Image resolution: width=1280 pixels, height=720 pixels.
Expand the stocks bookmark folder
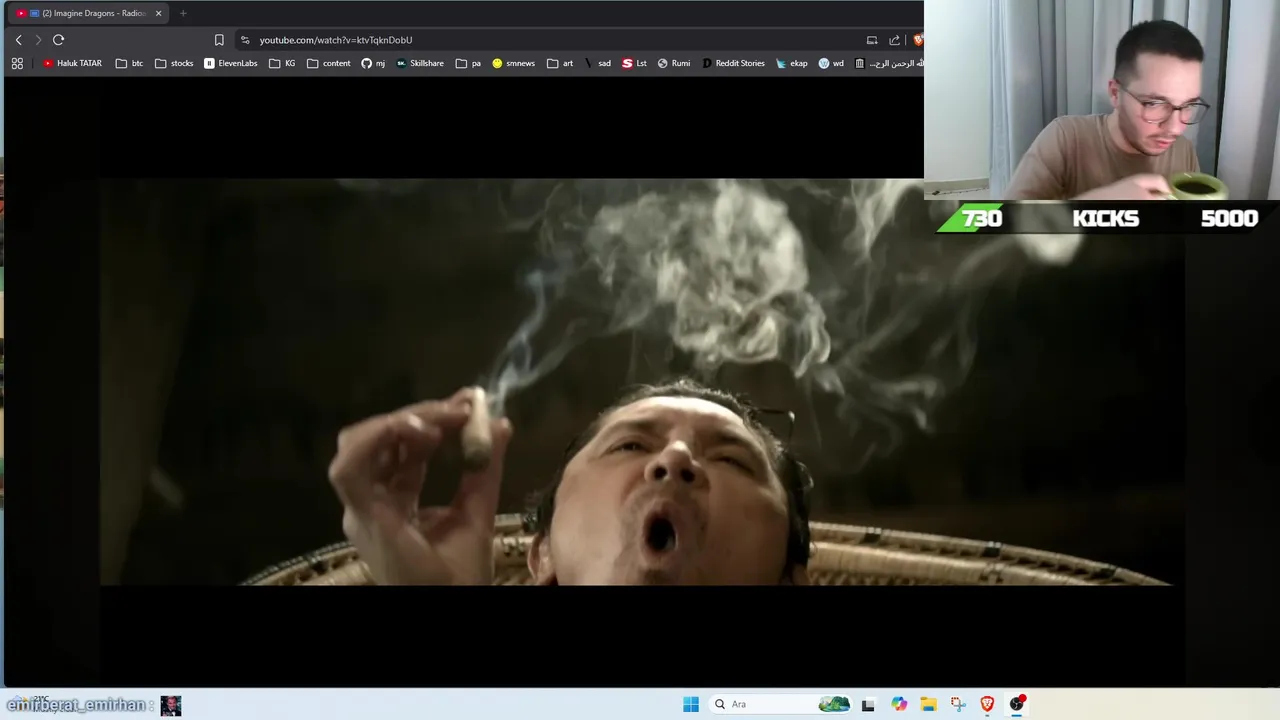point(174,63)
